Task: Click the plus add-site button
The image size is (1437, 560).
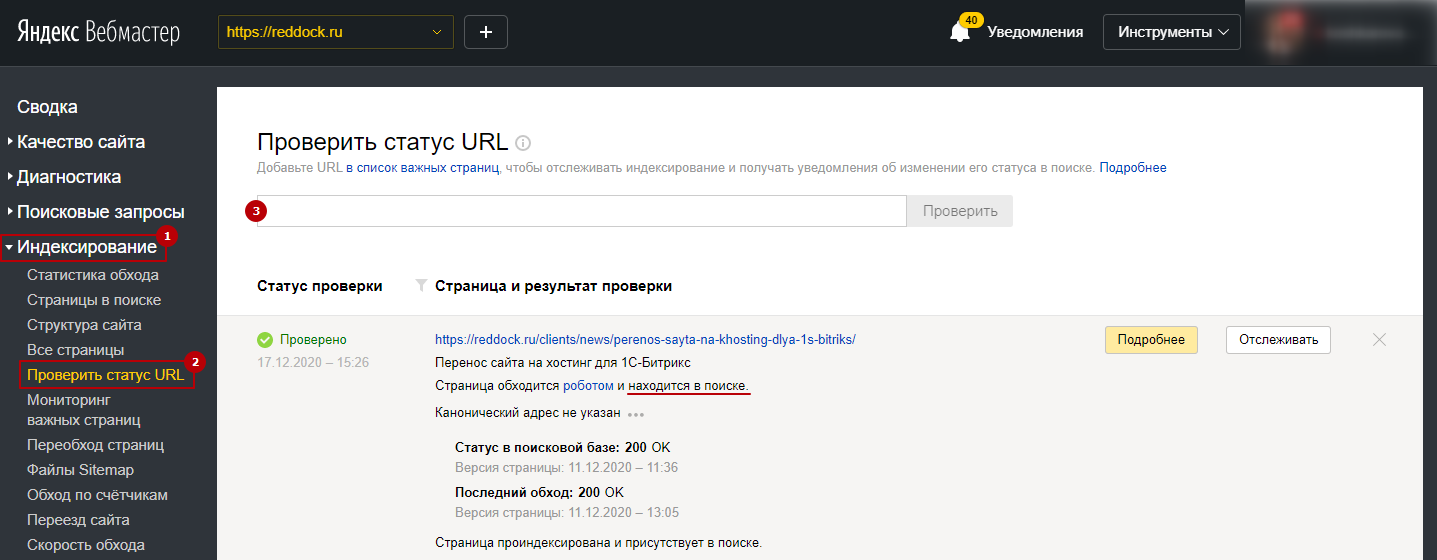Action: click(486, 32)
